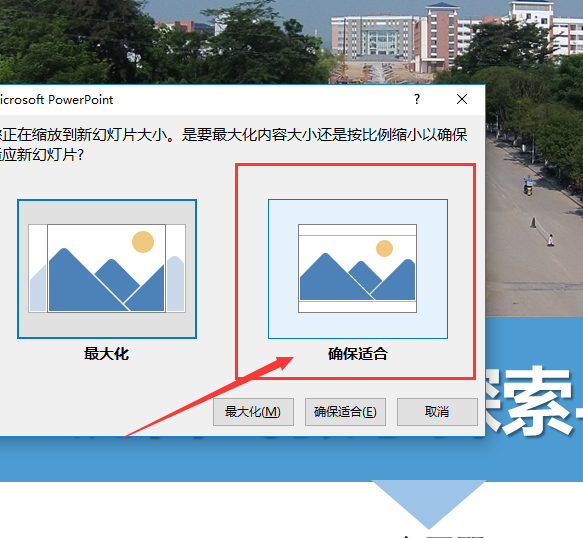
Task: Click the yellow sun in 确保适合 preview
Action: [x=384, y=248]
